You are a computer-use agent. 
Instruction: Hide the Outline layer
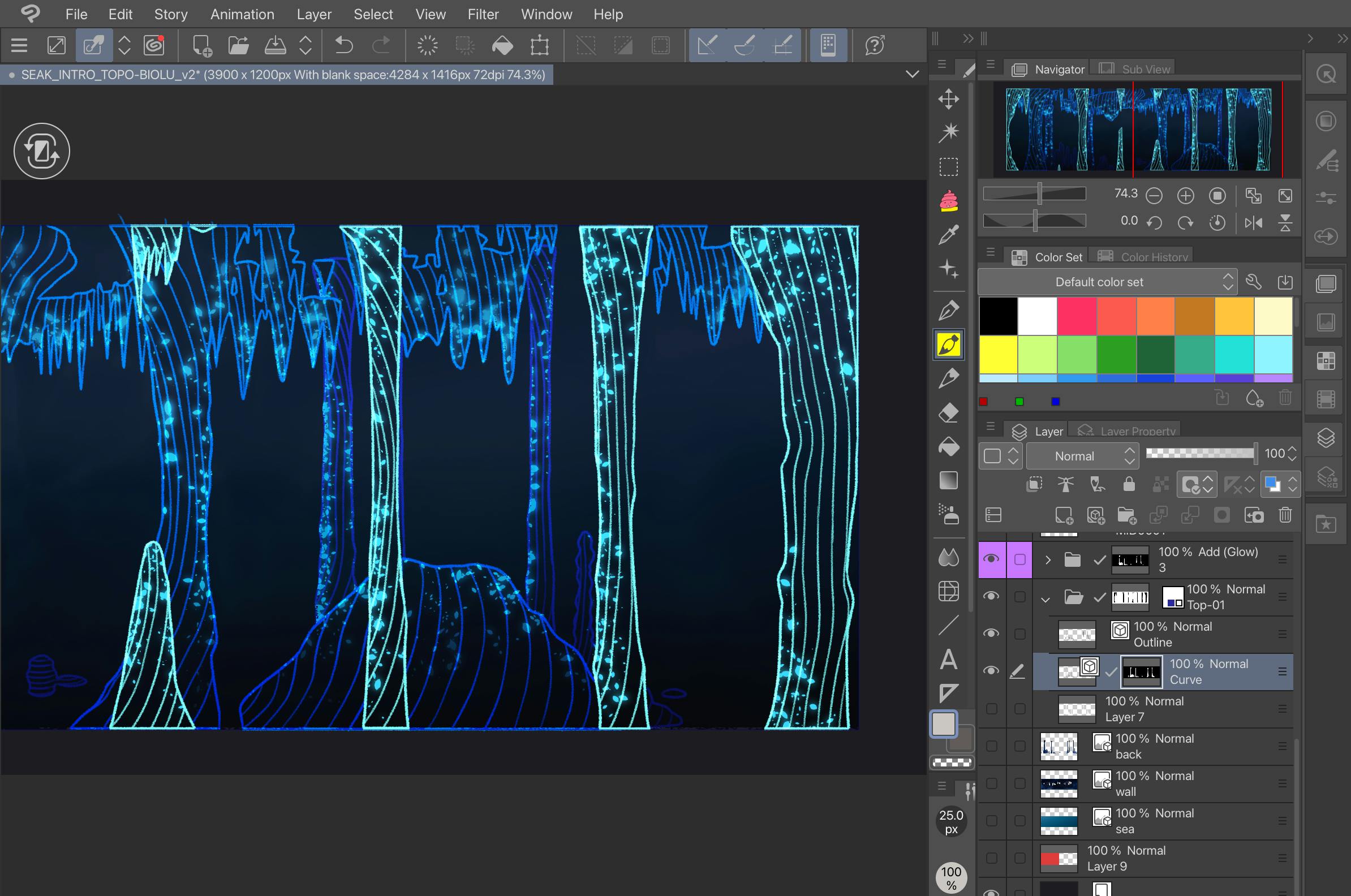(992, 634)
